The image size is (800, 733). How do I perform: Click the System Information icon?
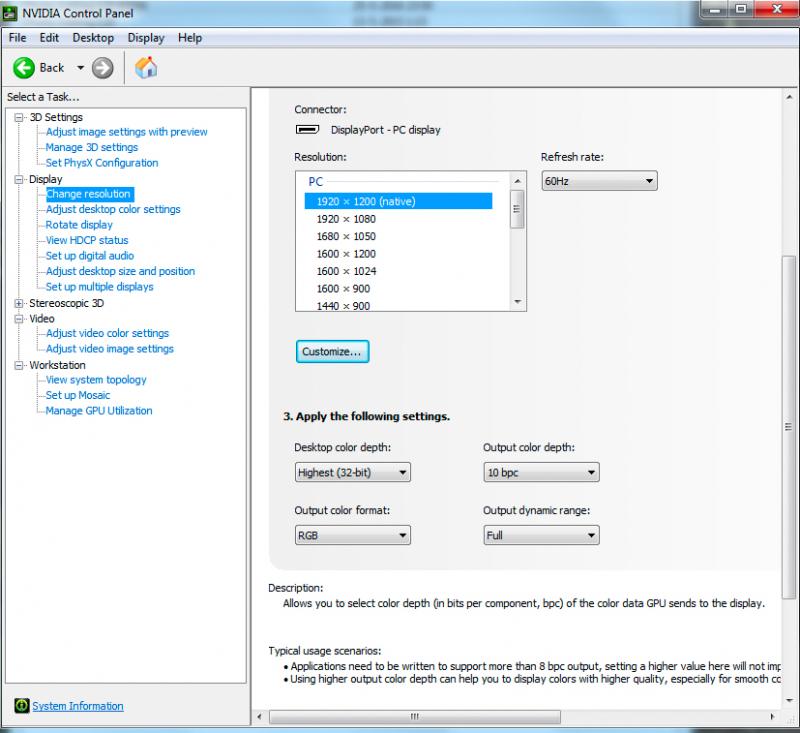[22, 705]
